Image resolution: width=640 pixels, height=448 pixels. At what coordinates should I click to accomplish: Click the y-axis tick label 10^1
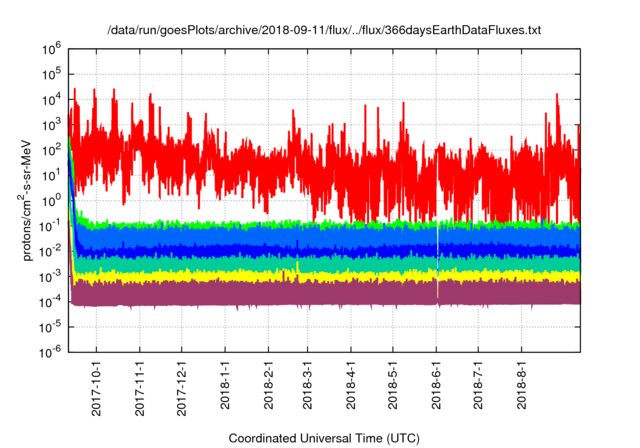pos(51,175)
